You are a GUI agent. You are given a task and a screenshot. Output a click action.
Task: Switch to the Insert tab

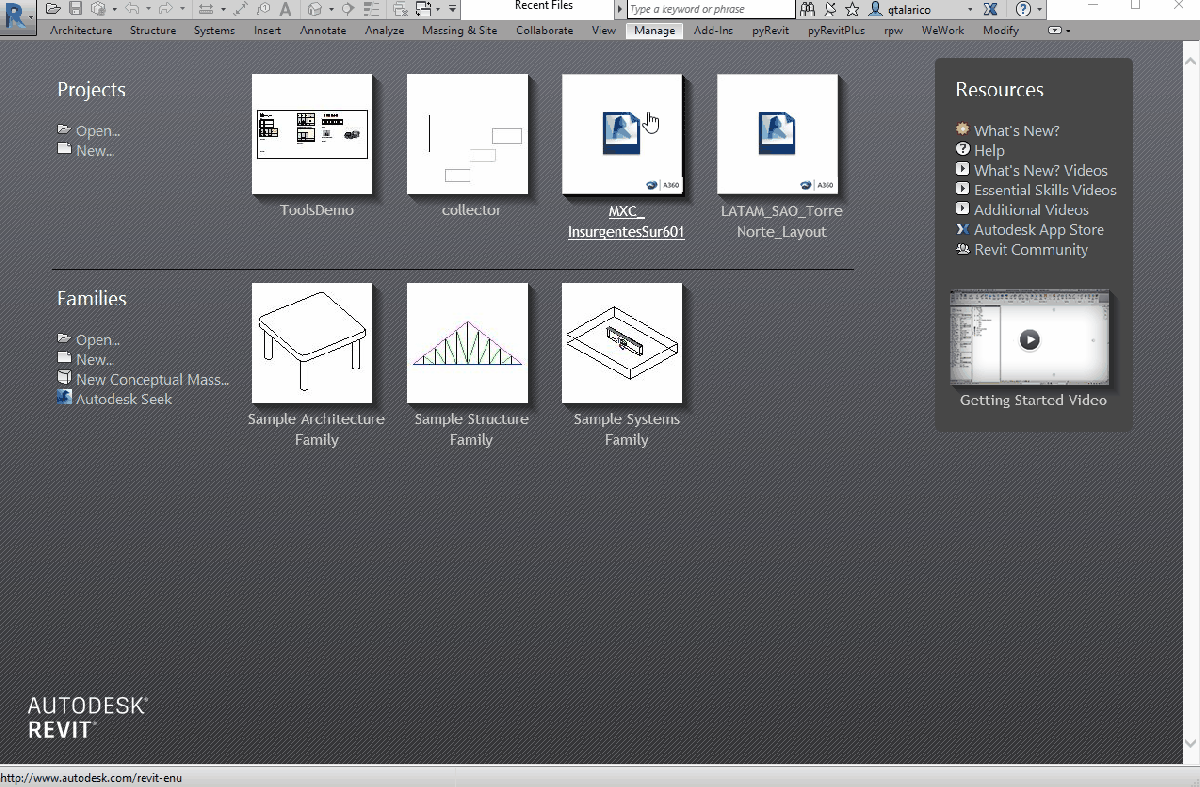click(x=267, y=31)
